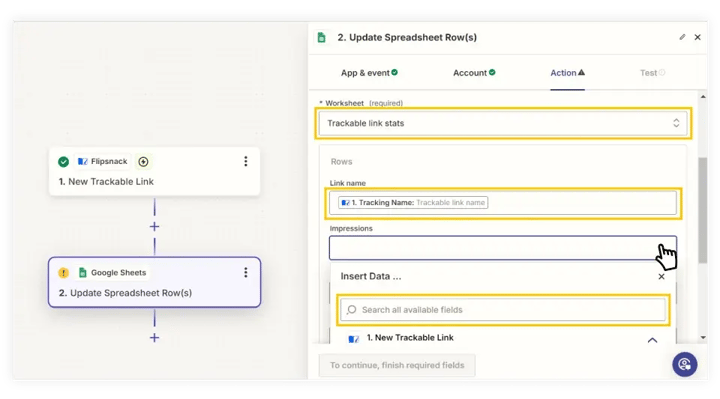Image resolution: width=720 pixels, height=399 pixels.
Task: Click the Search magnifier icon
Action: (352, 309)
